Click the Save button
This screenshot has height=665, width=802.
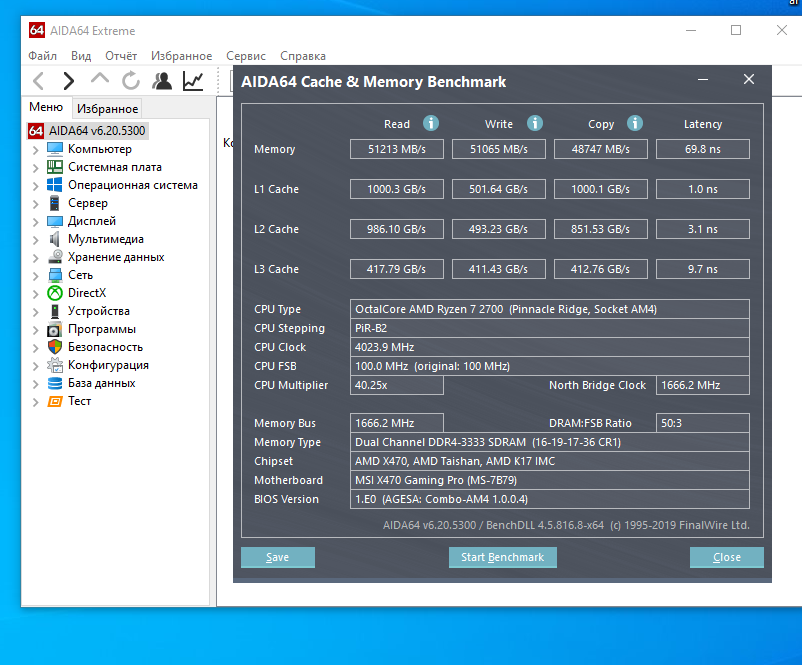(278, 557)
